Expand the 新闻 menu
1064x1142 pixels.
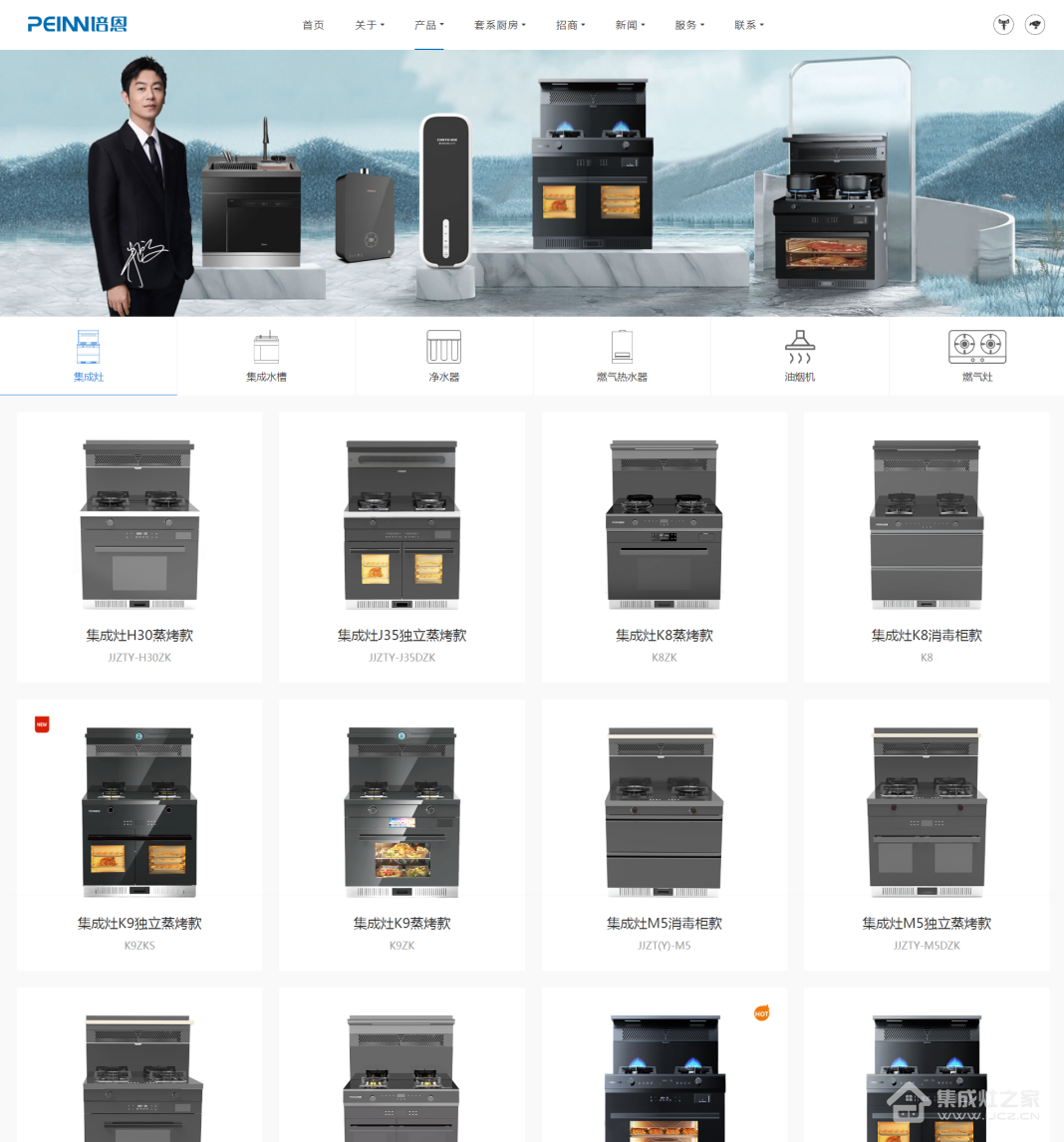point(630,25)
